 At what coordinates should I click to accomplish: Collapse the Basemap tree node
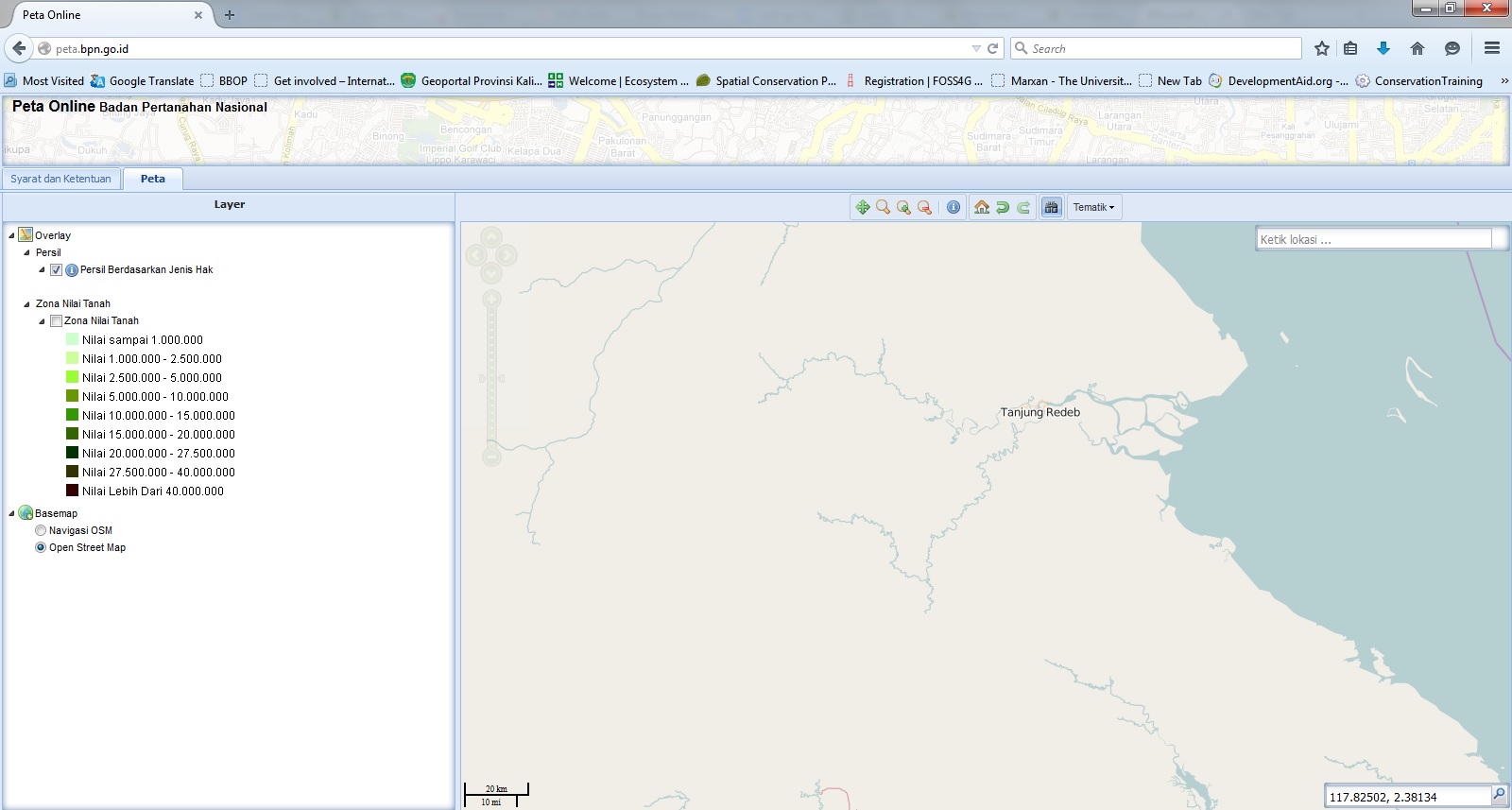(11, 514)
